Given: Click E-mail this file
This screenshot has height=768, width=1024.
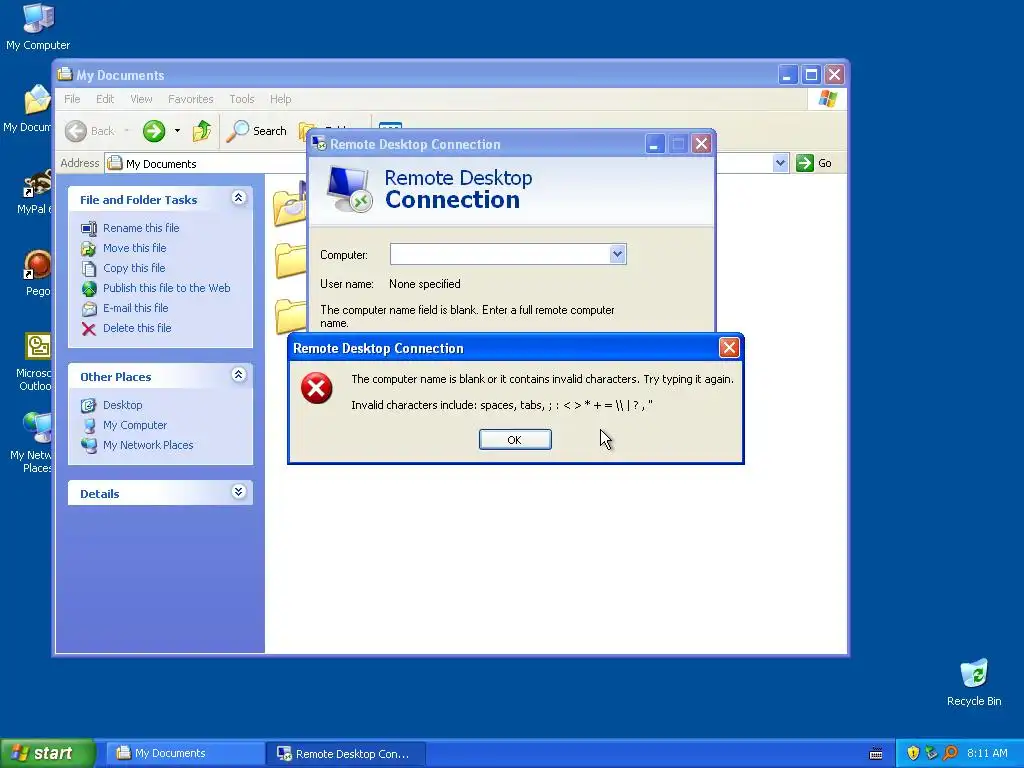Looking at the screenshot, I should (x=136, y=308).
